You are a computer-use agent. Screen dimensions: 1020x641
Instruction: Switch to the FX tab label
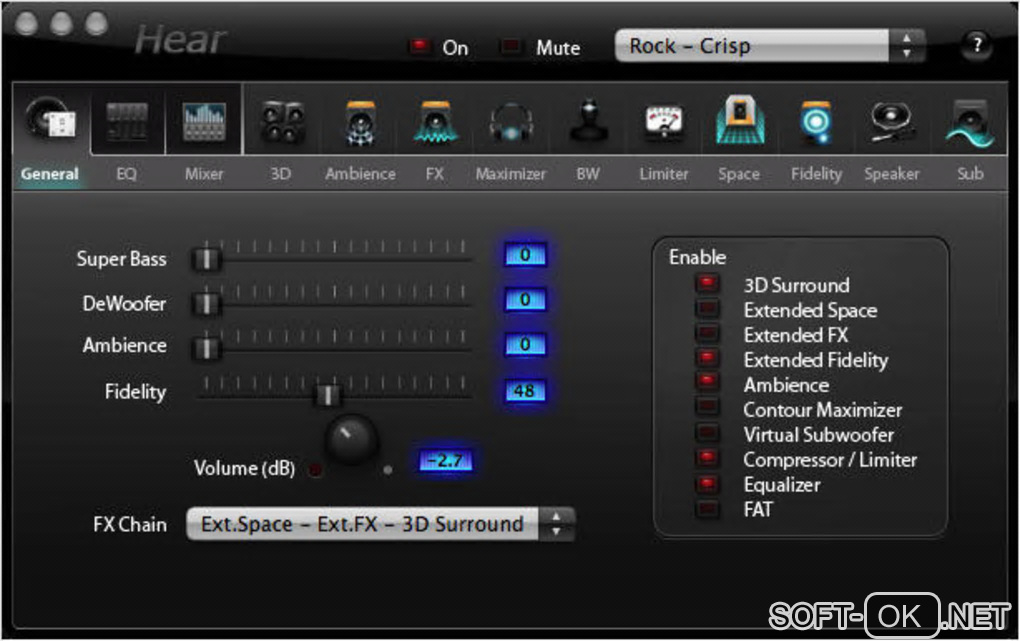coord(435,174)
